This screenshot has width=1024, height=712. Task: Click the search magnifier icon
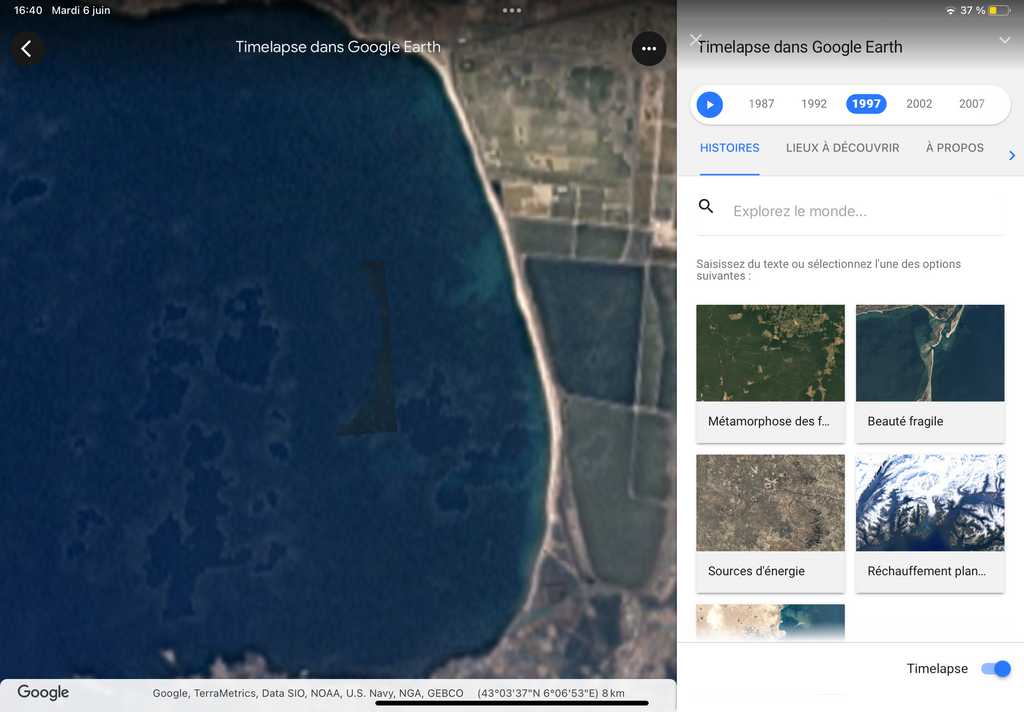click(x=706, y=206)
